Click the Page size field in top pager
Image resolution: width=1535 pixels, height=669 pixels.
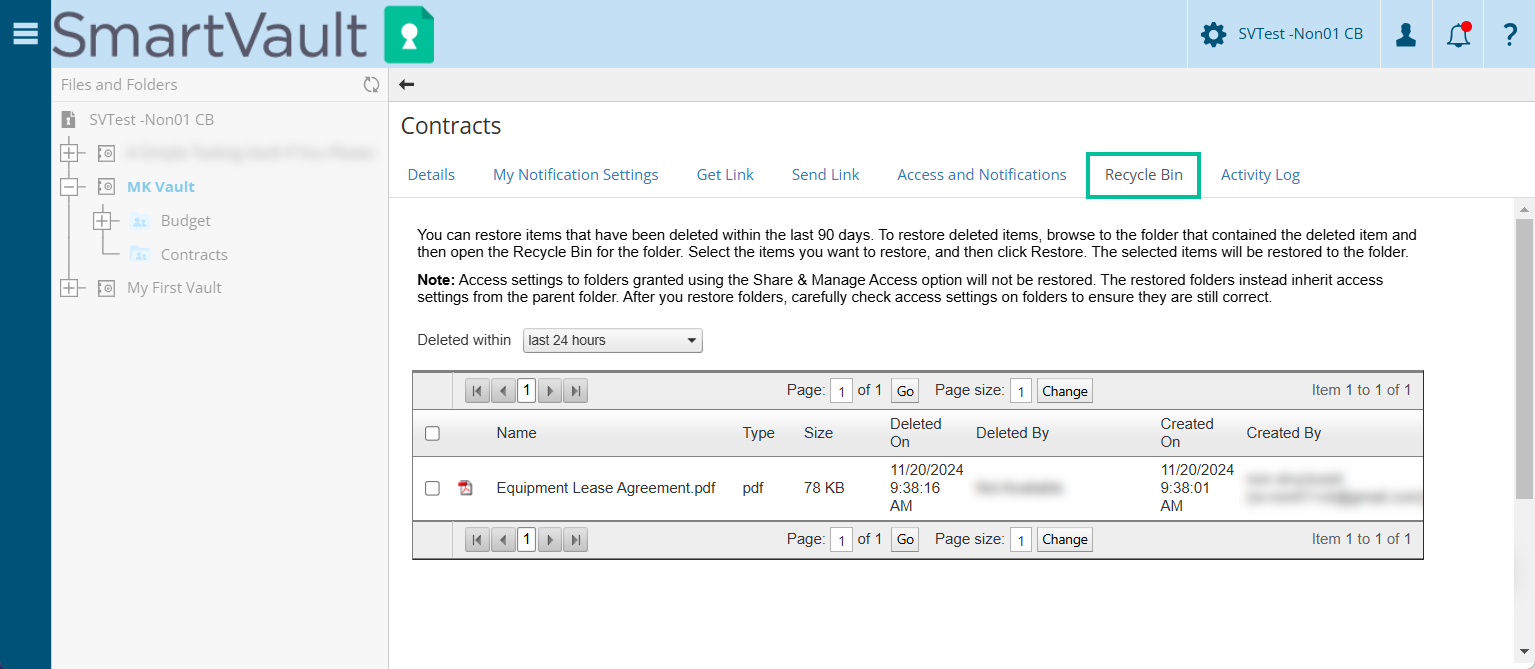click(1021, 391)
